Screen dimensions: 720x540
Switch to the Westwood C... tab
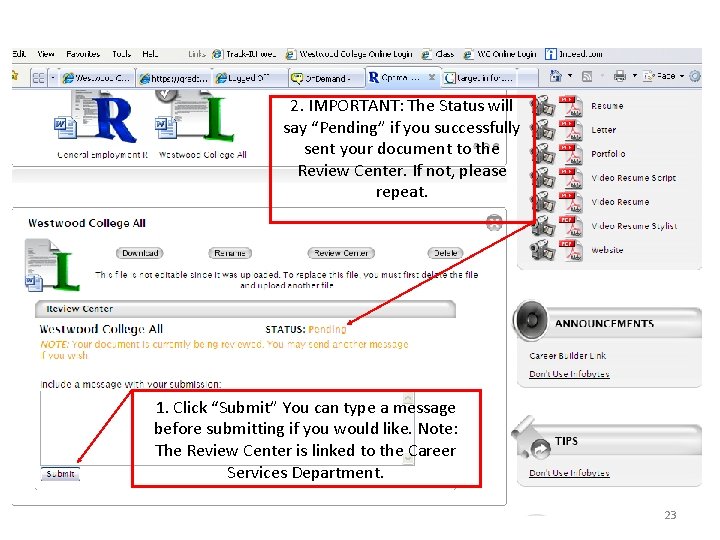click(97, 78)
